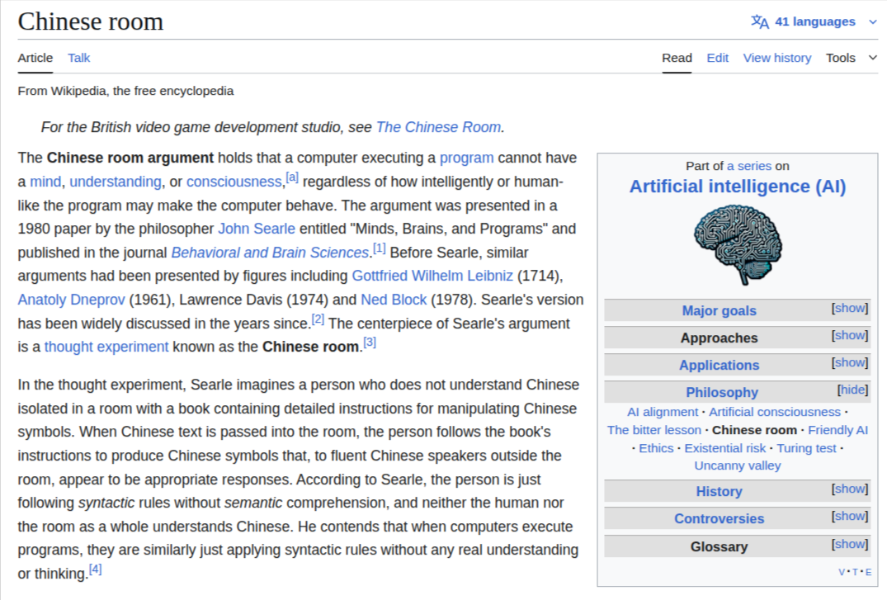This screenshot has width=887, height=600.
Task: Select the Edit tab
Action: [717, 58]
